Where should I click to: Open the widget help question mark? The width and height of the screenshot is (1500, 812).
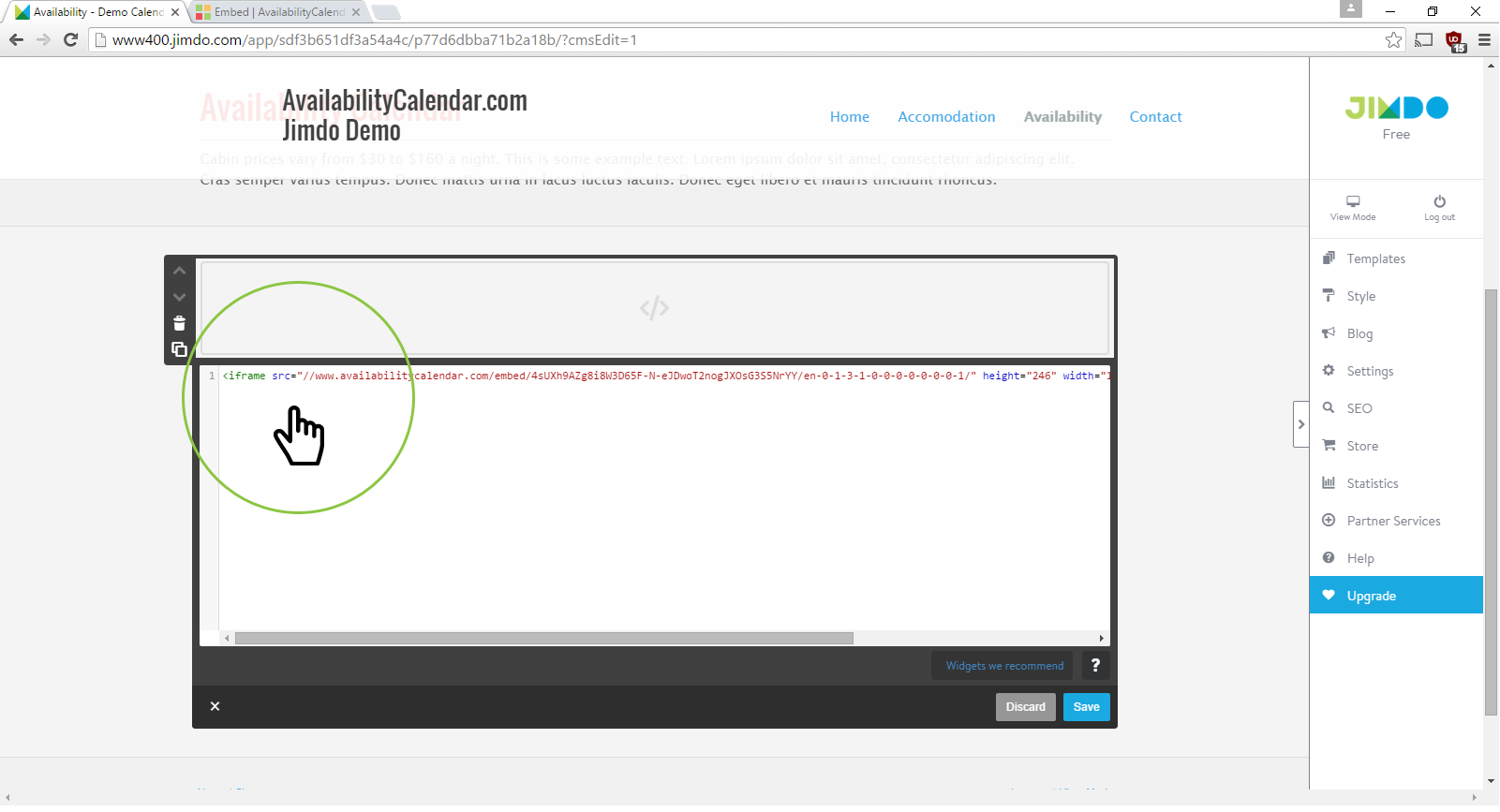[1095, 665]
